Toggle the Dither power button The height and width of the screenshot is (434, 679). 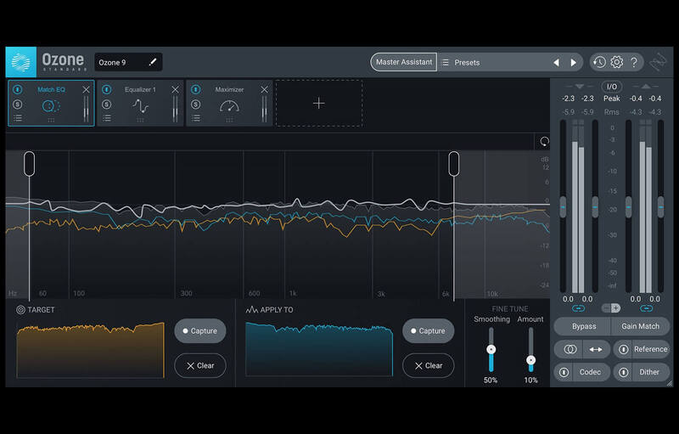(624, 372)
